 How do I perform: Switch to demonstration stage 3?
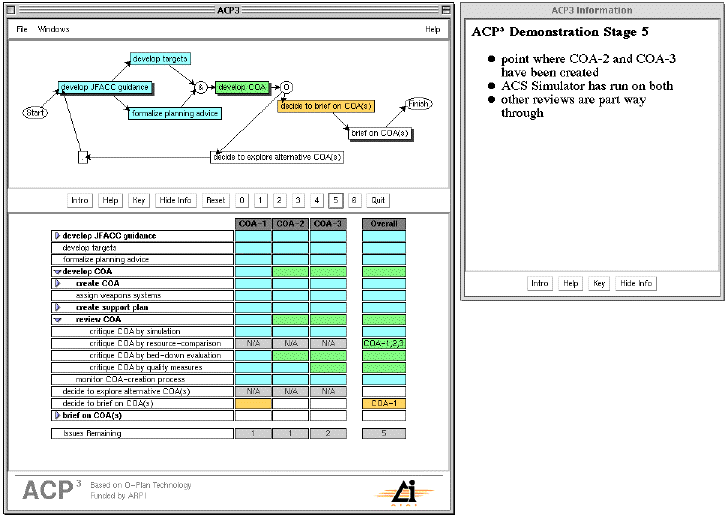[x=298, y=200]
